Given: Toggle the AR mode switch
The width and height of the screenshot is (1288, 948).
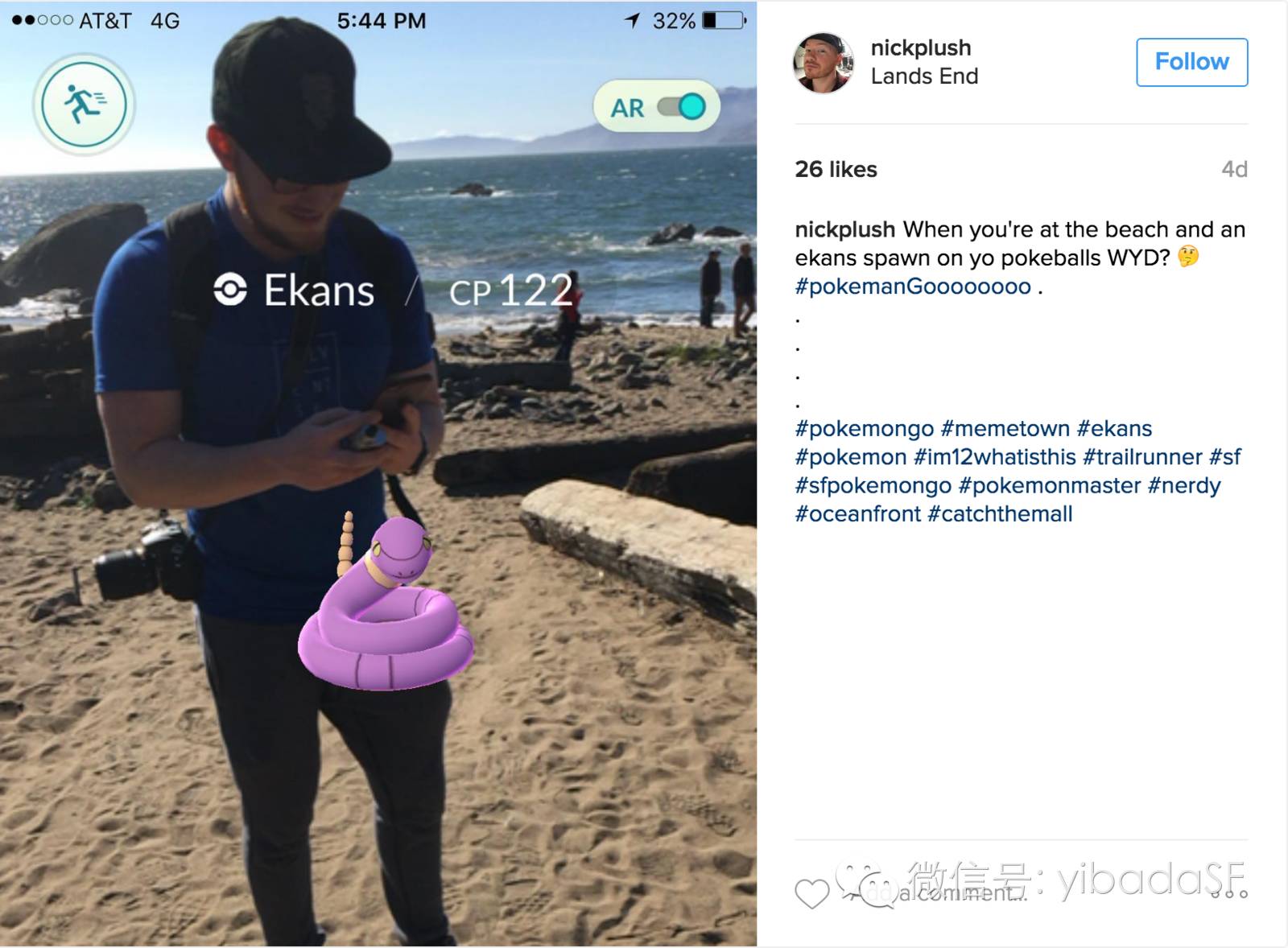Looking at the screenshot, I should (681, 106).
